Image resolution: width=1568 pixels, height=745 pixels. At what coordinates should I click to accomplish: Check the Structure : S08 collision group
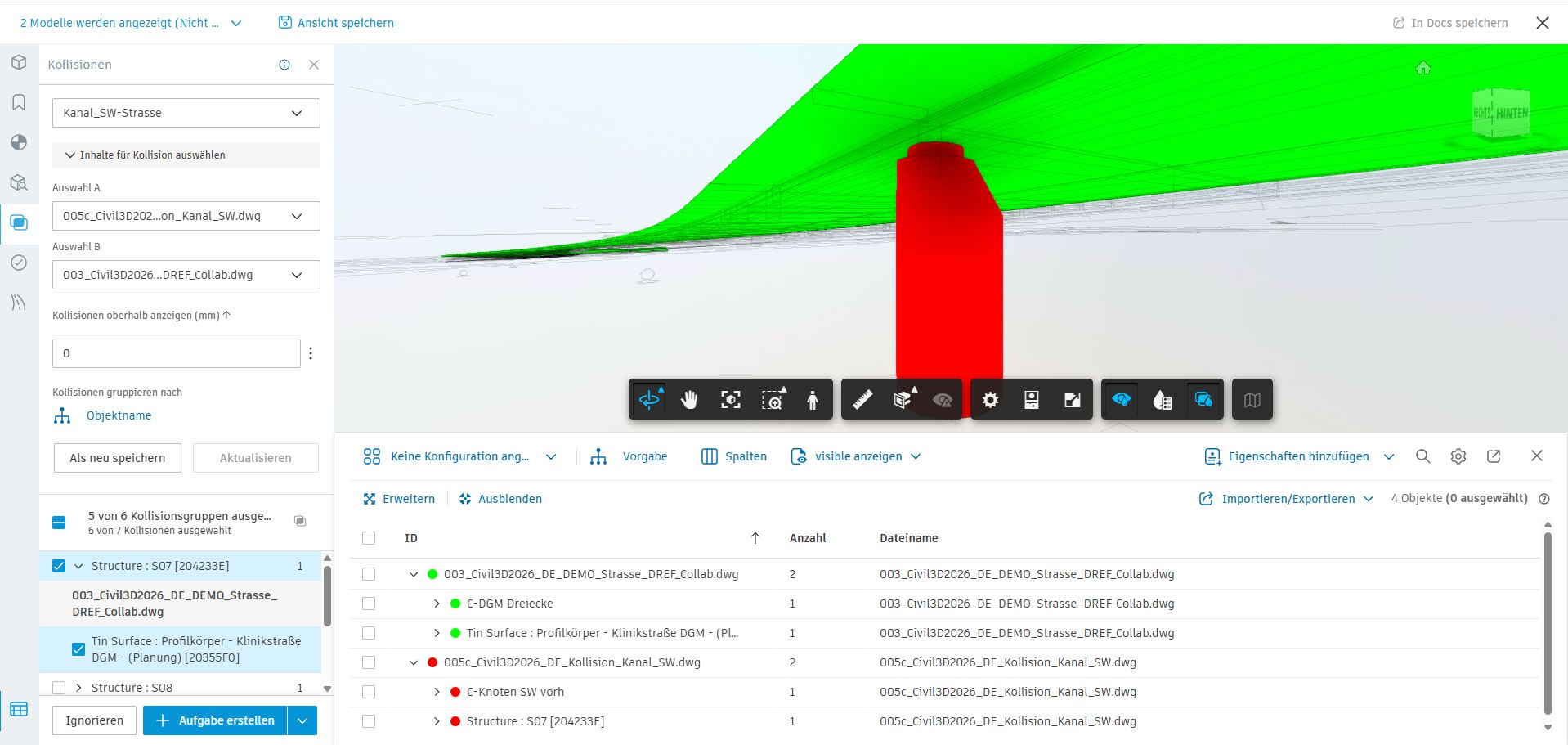tap(59, 688)
